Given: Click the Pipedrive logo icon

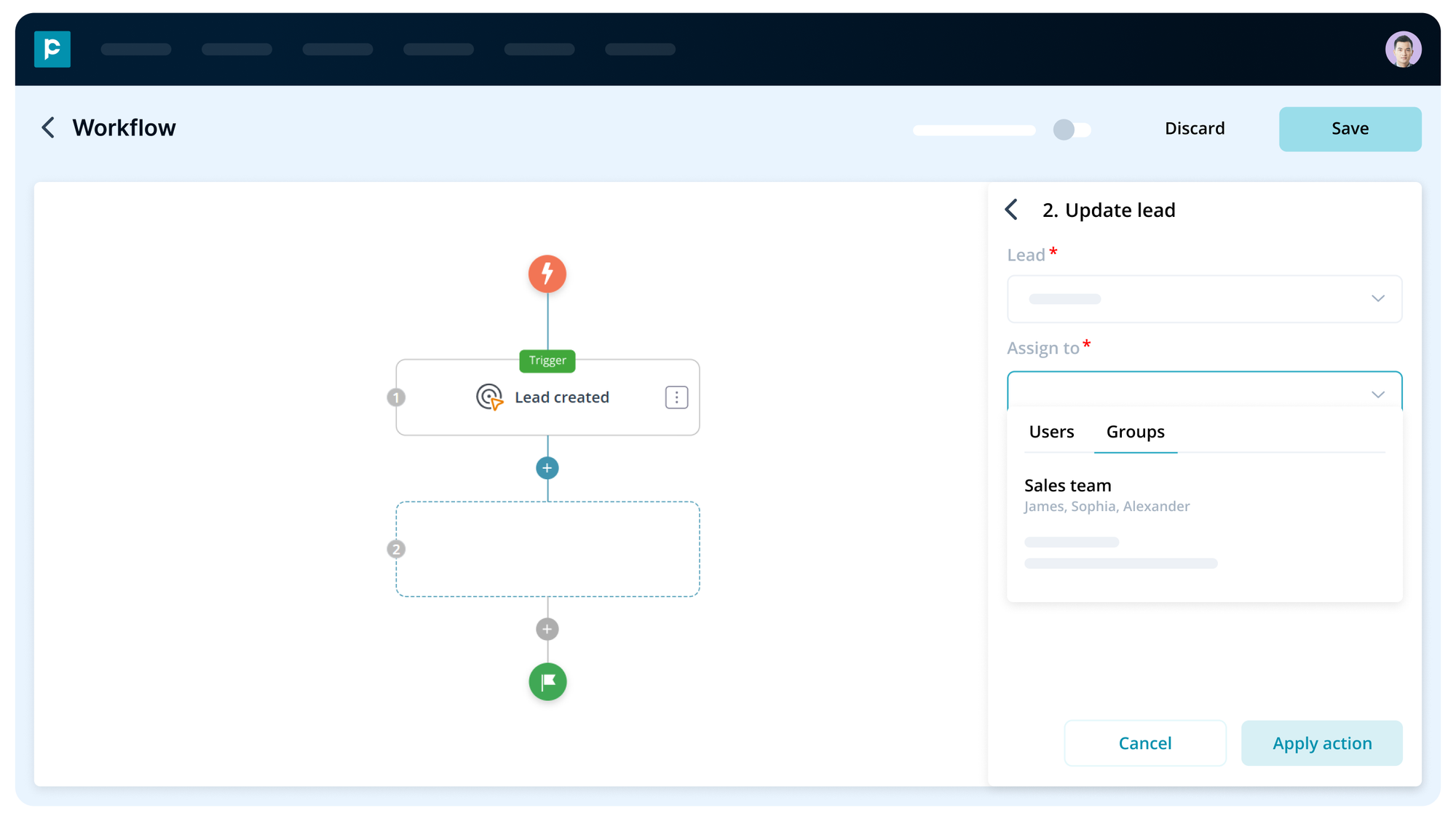Looking at the screenshot, I should [x=52, y=49].
